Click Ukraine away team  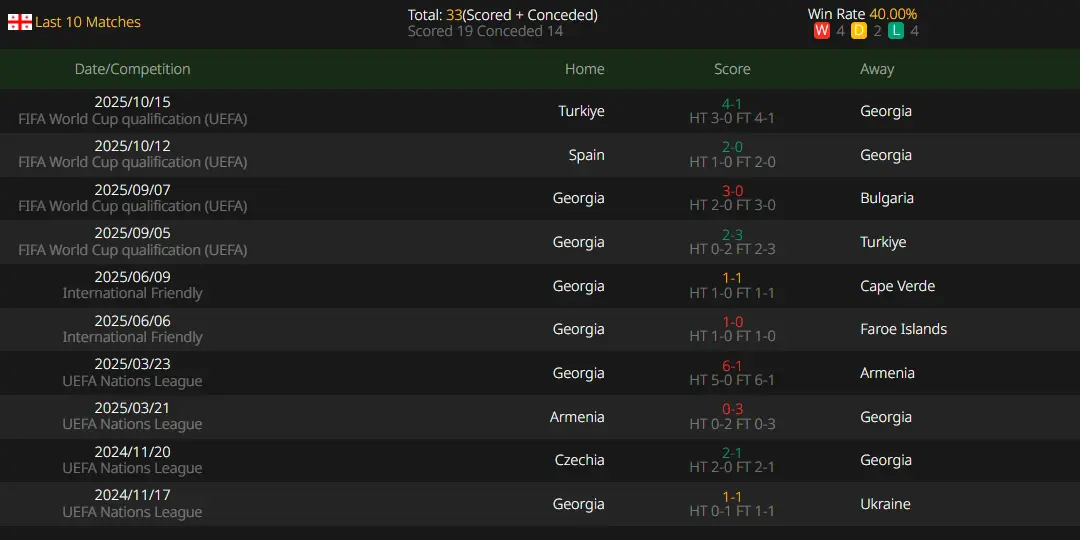885,504
